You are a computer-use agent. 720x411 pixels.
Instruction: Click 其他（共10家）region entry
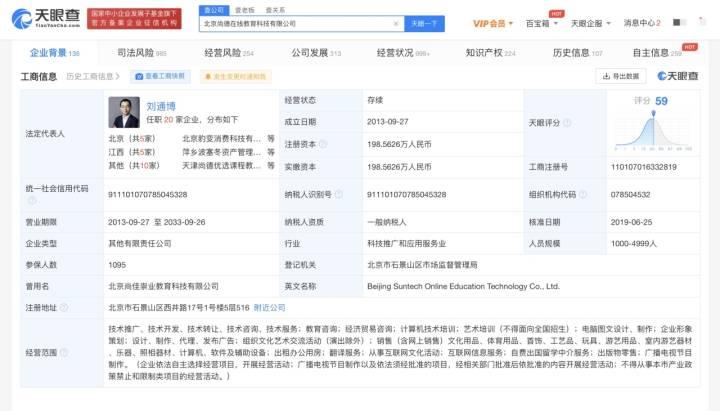(135, 165)
